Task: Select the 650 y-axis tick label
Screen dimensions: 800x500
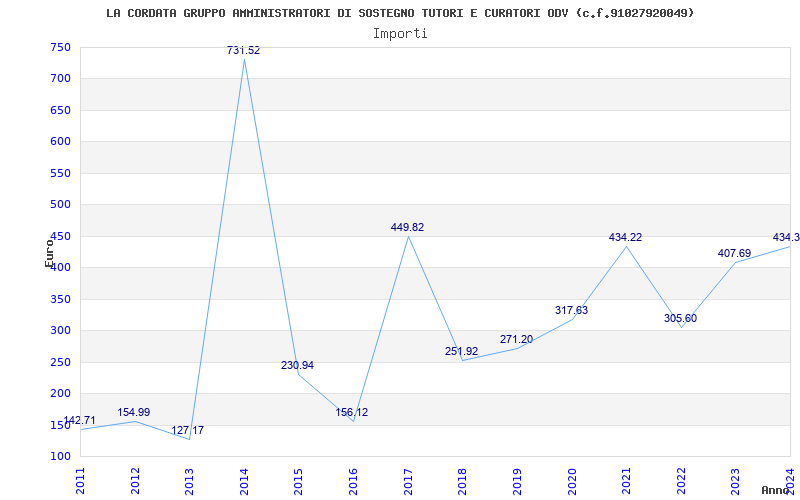Action: 60,110
